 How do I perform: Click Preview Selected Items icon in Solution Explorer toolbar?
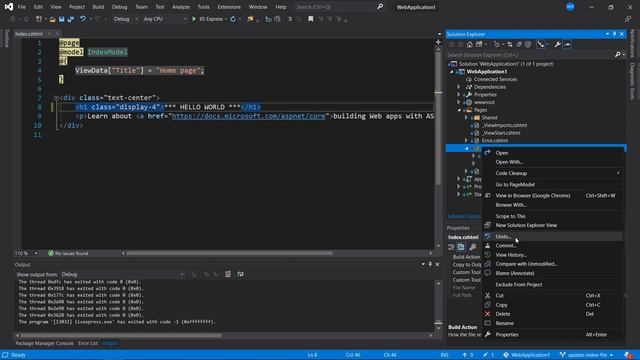[567, 44]
